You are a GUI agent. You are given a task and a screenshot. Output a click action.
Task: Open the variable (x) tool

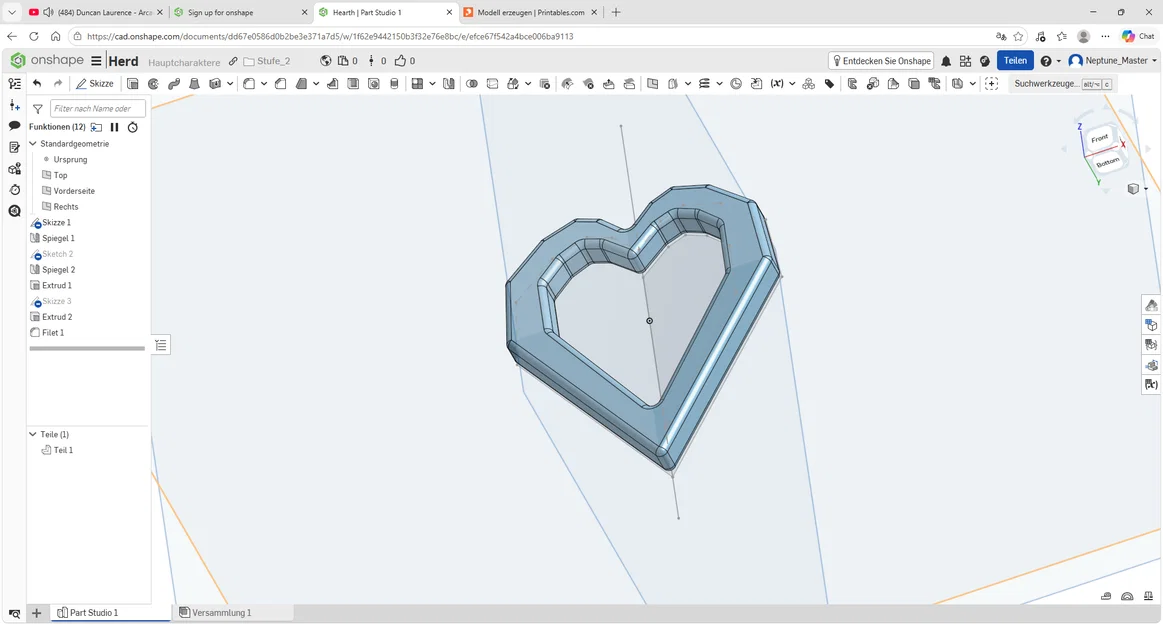777,84
